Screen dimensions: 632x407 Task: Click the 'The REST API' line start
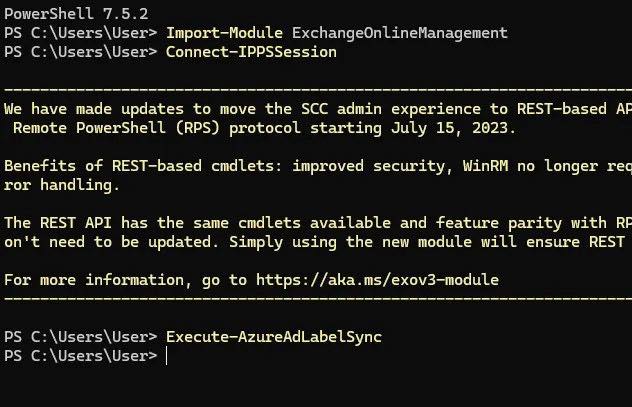pyautogui.click(x=58, y=223)
